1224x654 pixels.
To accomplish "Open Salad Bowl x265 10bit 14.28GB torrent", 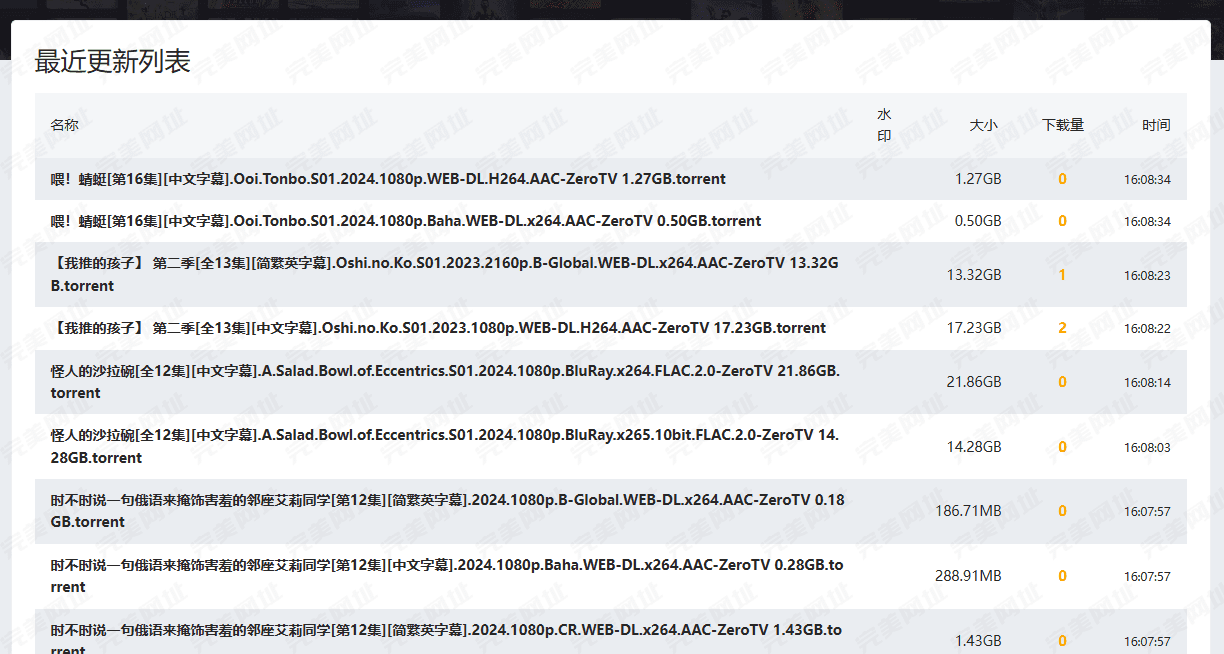I will pyautogui.click(x=445, y=446).
